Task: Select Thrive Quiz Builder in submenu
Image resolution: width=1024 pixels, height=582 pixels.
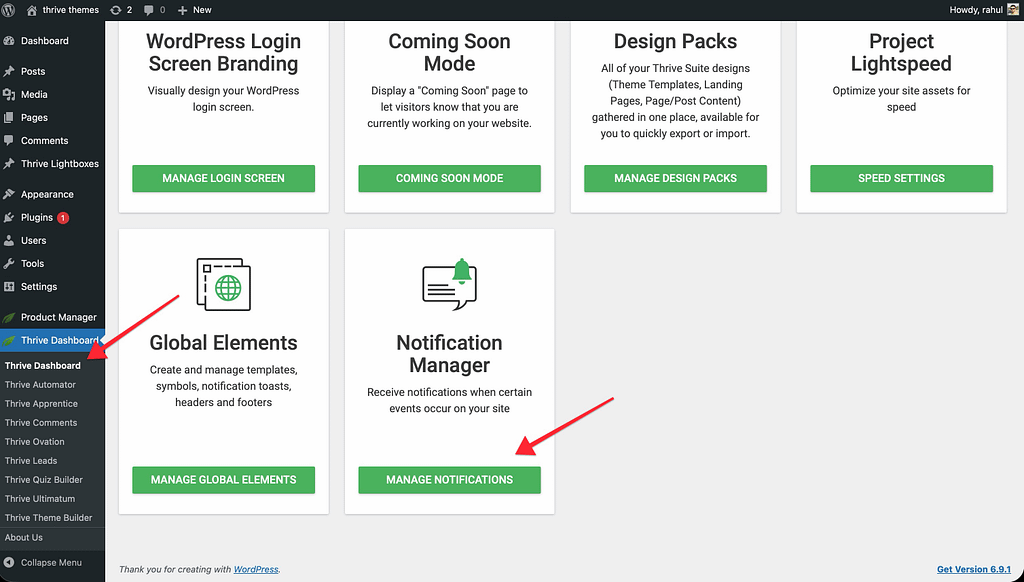Action: coord(44,480)
